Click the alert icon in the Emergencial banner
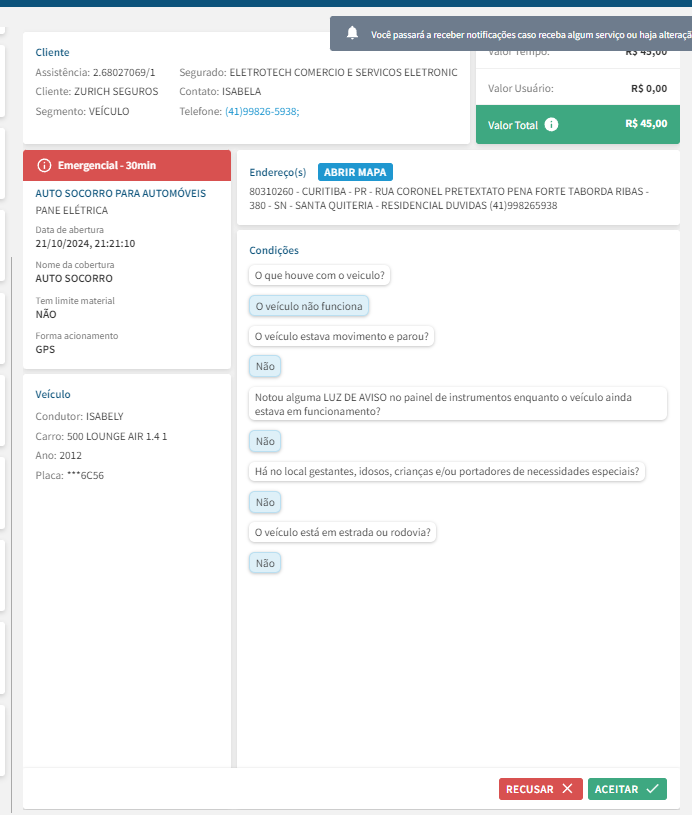 [43, 165]
